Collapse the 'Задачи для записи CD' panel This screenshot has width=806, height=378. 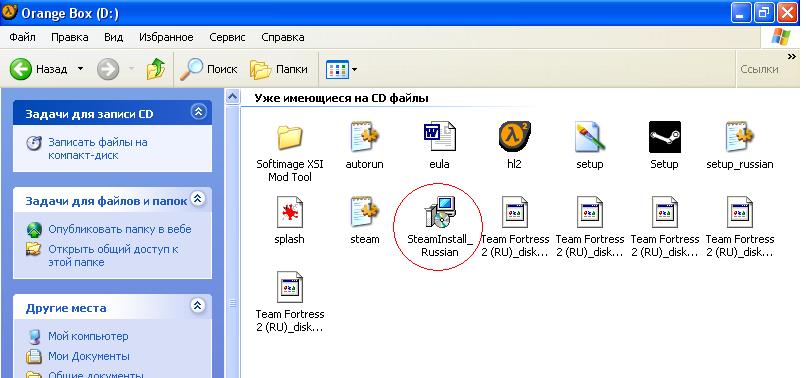[198, 112]
